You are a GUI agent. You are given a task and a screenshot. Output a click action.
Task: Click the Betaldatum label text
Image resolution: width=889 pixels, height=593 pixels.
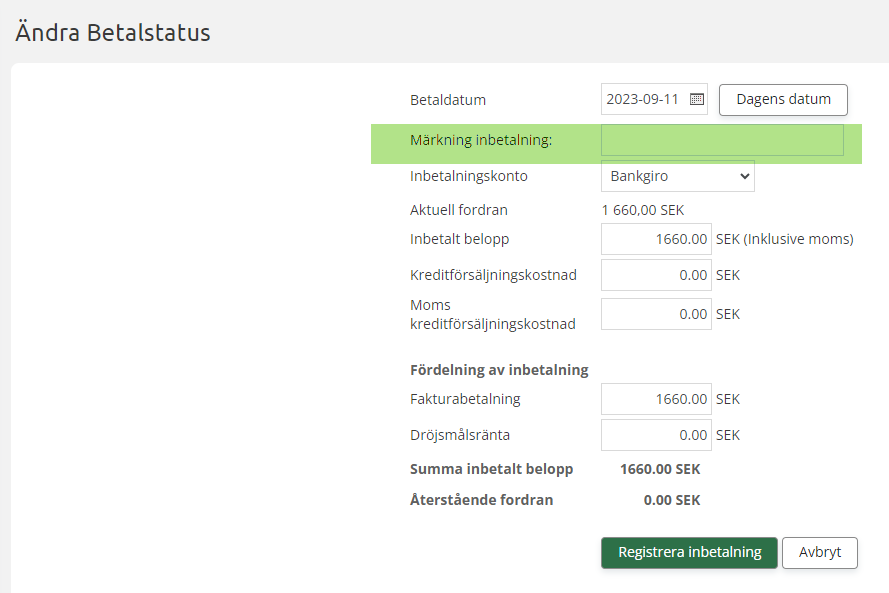coord(448,100)
